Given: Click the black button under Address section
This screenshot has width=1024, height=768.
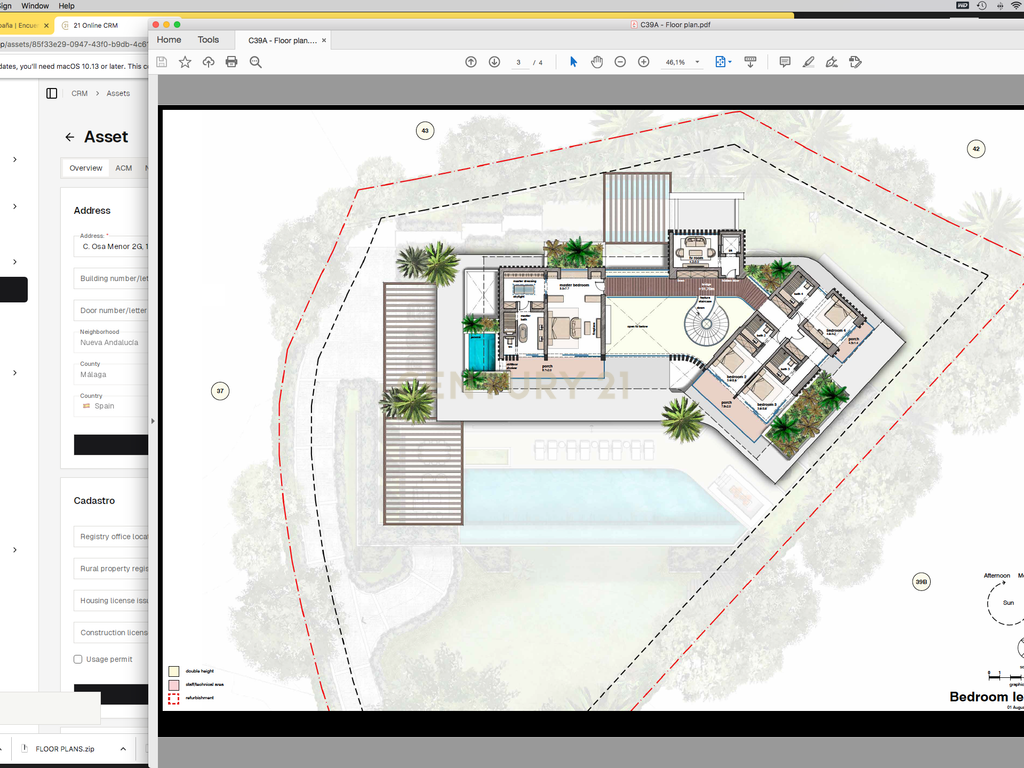Looking at the screenshot, I should [x=111, y=445].
